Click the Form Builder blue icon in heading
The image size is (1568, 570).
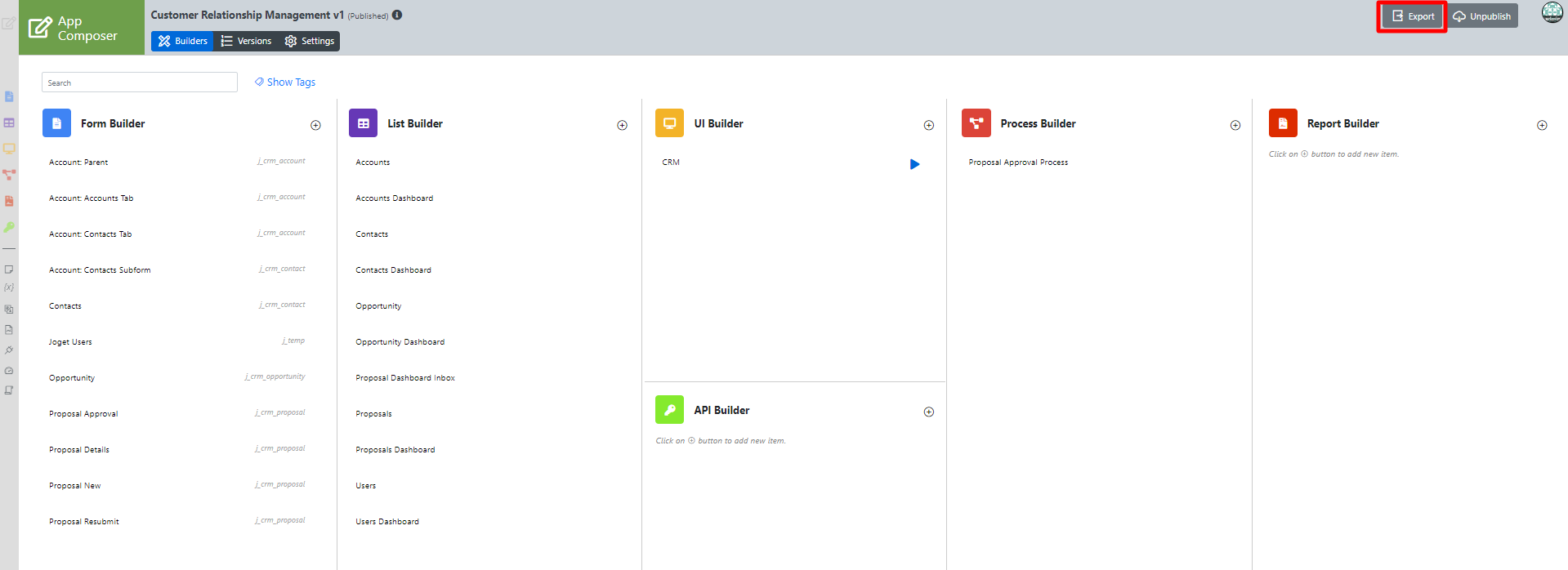[x=56, y=123]
